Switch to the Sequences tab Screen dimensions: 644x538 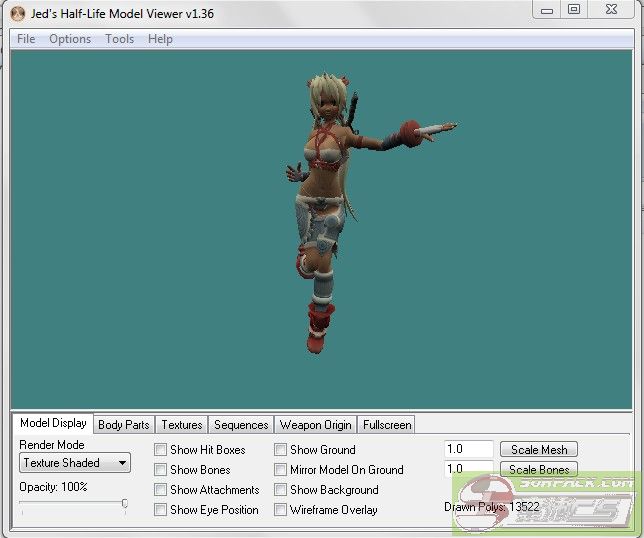[241, 425]
